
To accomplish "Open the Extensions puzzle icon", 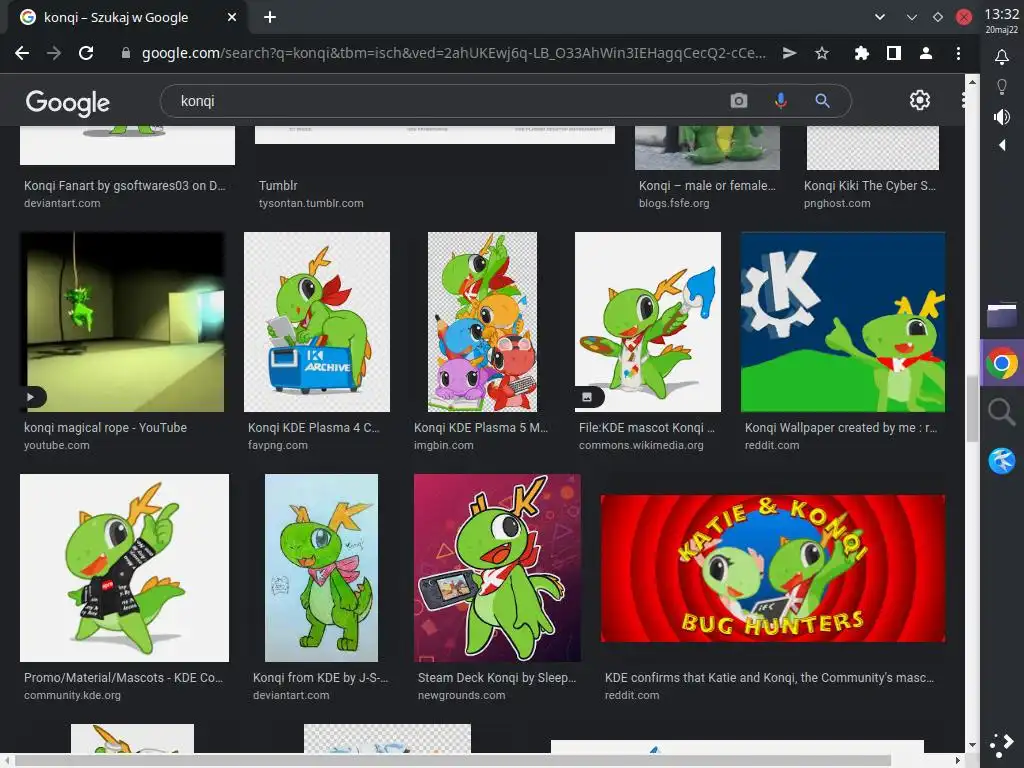I will [862, 53].
